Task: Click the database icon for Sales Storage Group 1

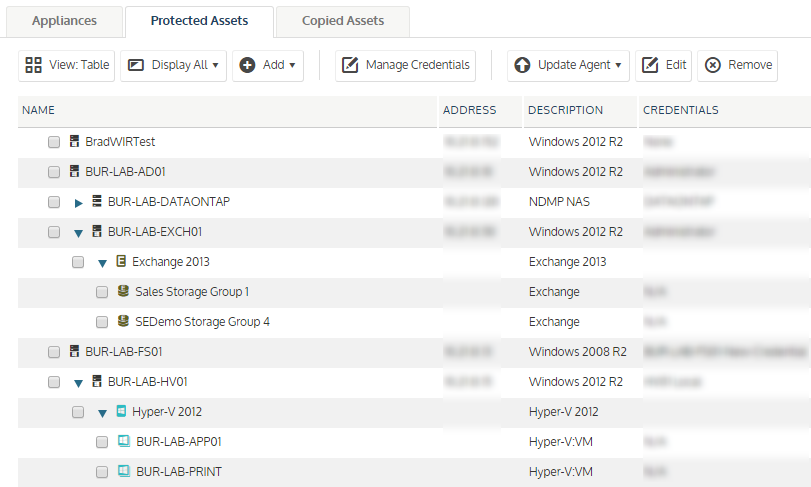Action: click(123, 291)
